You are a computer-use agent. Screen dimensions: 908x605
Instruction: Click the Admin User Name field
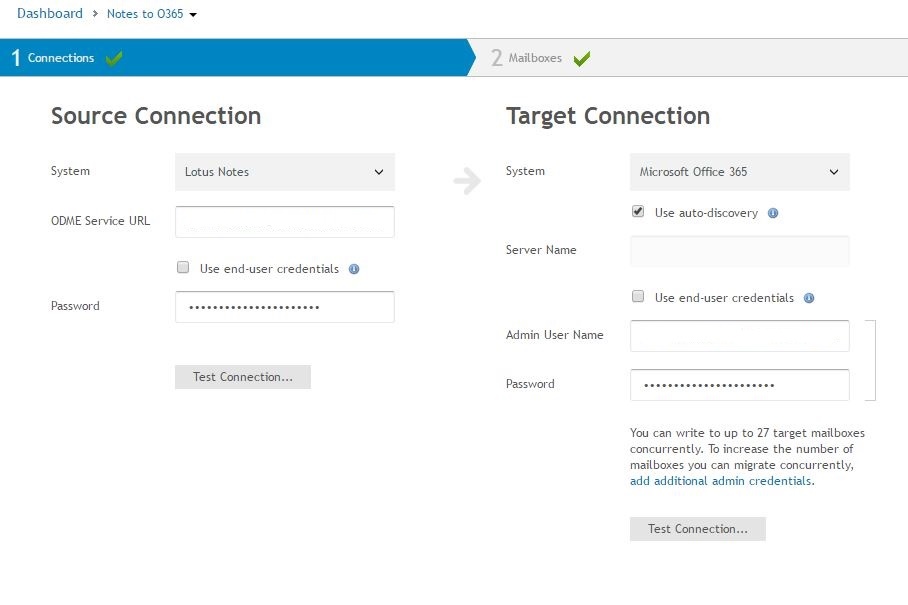pos(740,336)
